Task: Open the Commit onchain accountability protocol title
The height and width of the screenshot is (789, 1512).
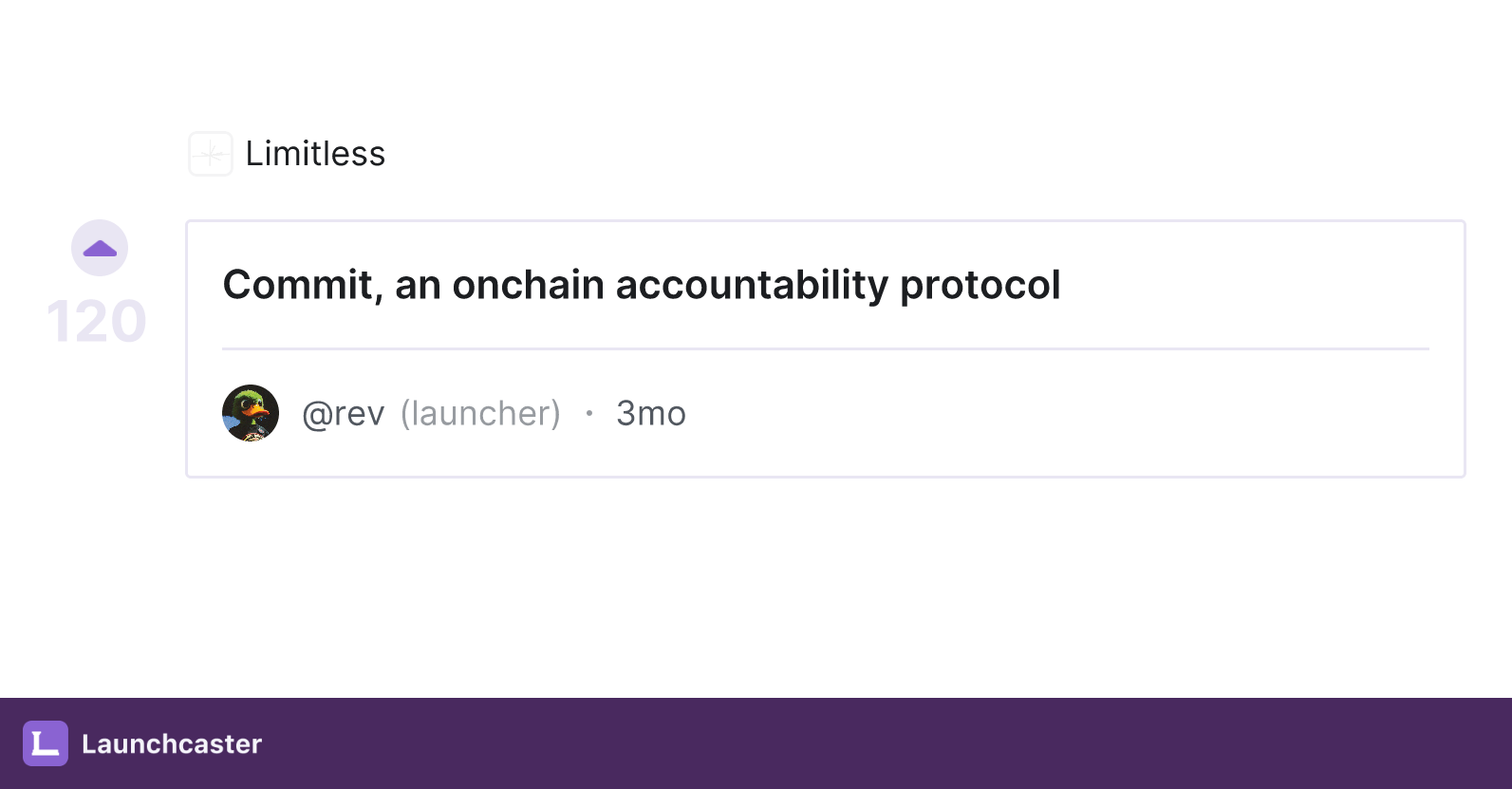Action: click(x=642, y=285)
